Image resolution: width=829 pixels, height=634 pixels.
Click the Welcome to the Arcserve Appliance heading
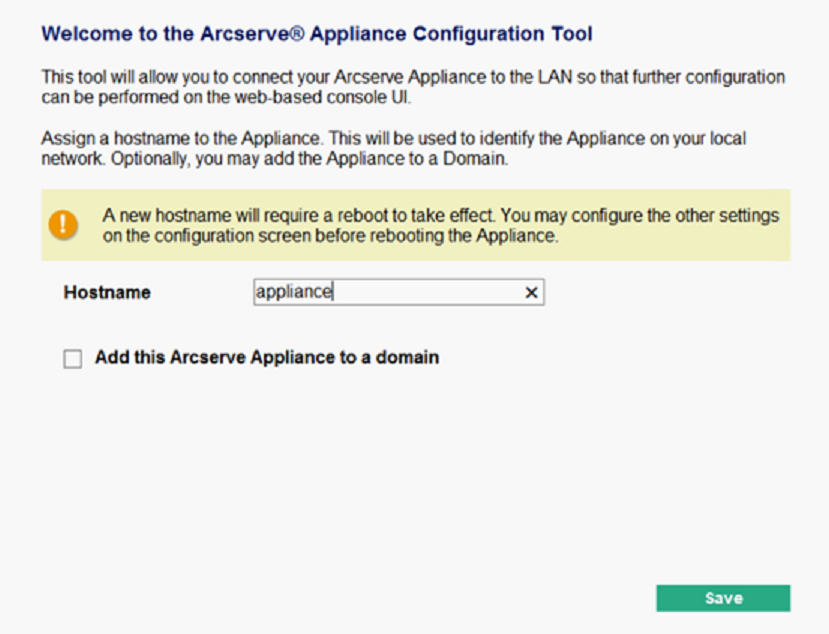click(317, 33)
